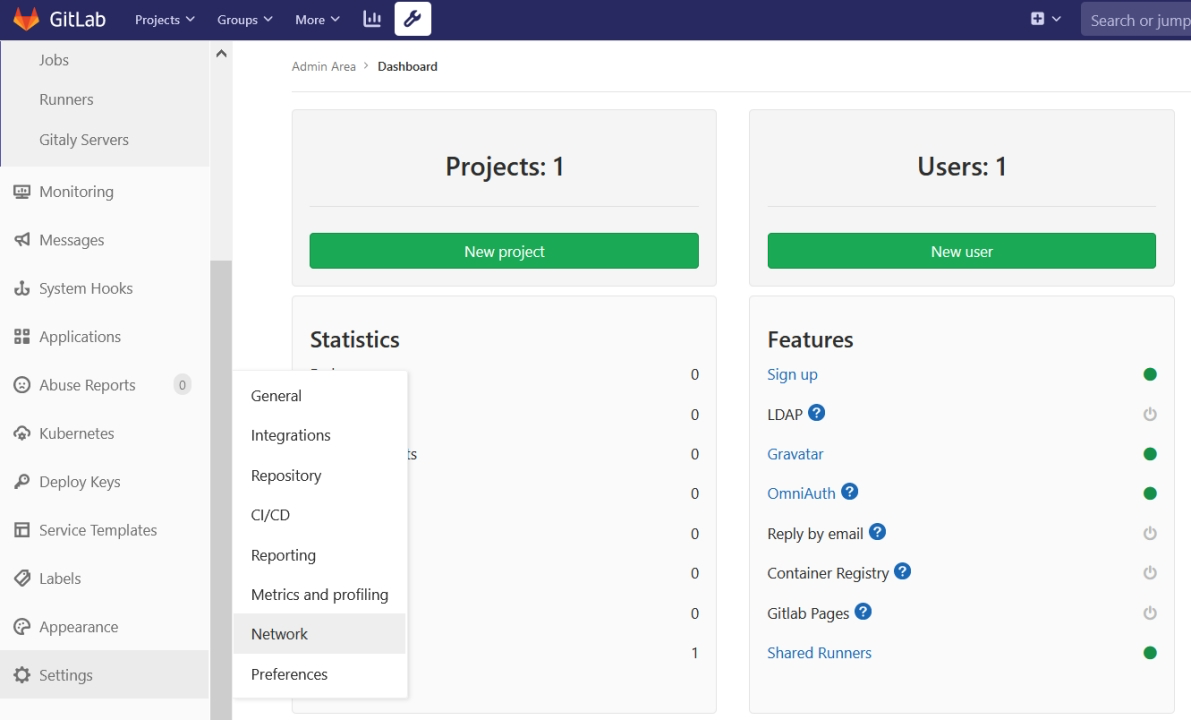
Task: Click the Sign up enabled green dot
Action: click(1150, 374)
